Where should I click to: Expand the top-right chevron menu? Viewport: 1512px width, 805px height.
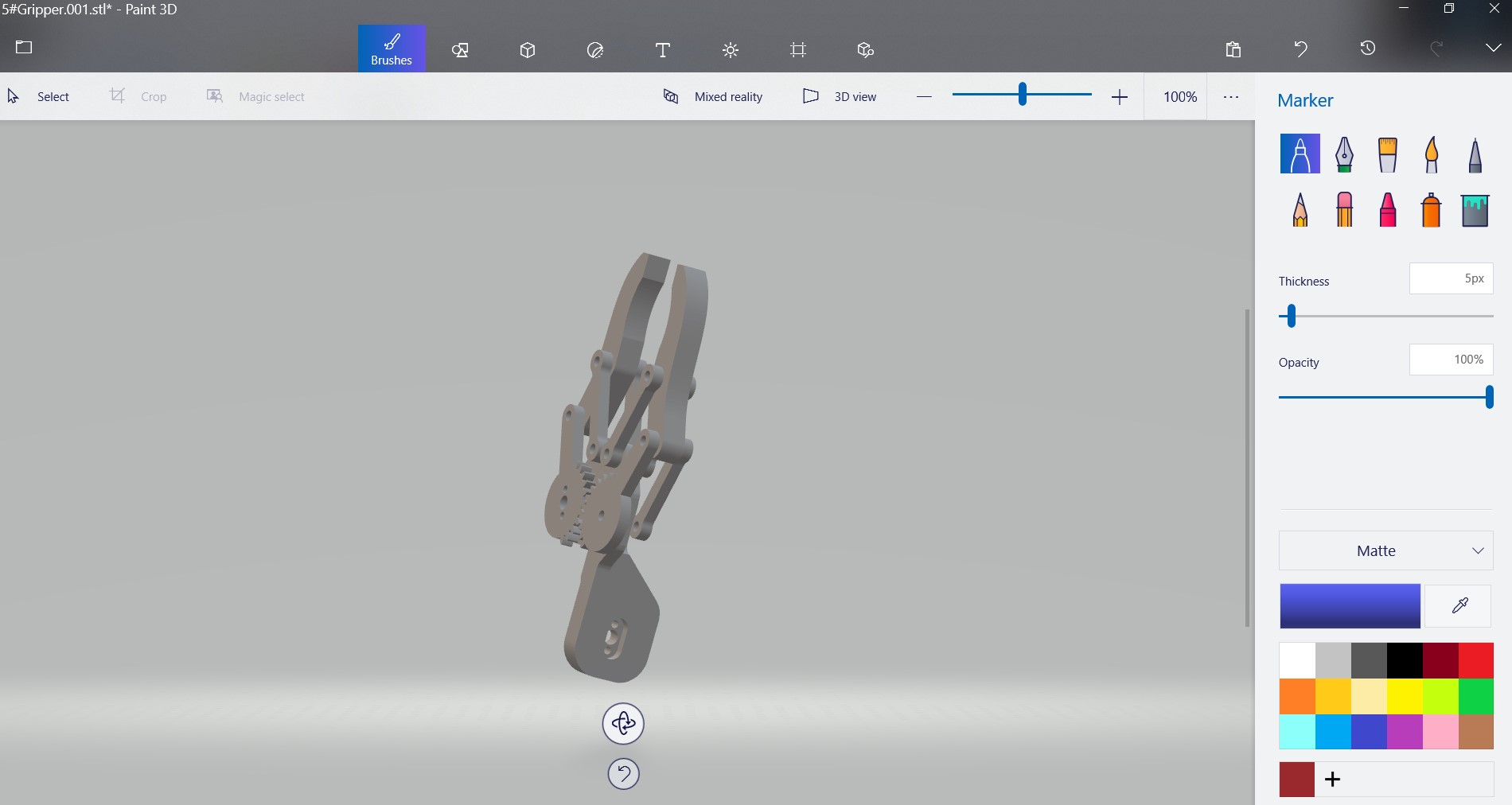pyautogui.click(x=1492, y=49)
